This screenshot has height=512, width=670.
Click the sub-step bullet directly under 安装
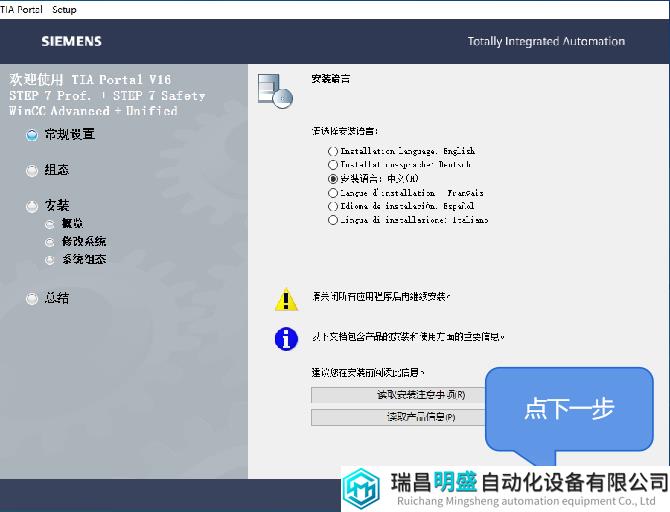pyautogui.click(x=50, y=224)
